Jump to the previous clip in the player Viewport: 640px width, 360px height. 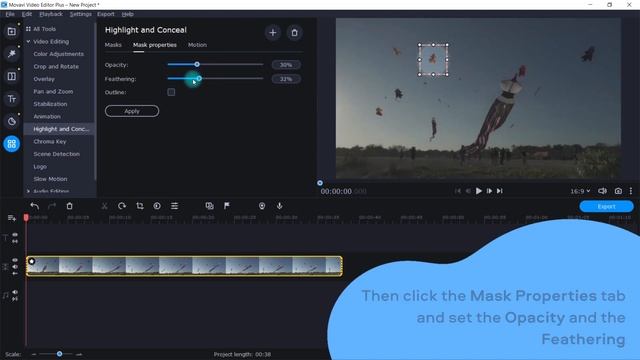(x=458, y=191)
